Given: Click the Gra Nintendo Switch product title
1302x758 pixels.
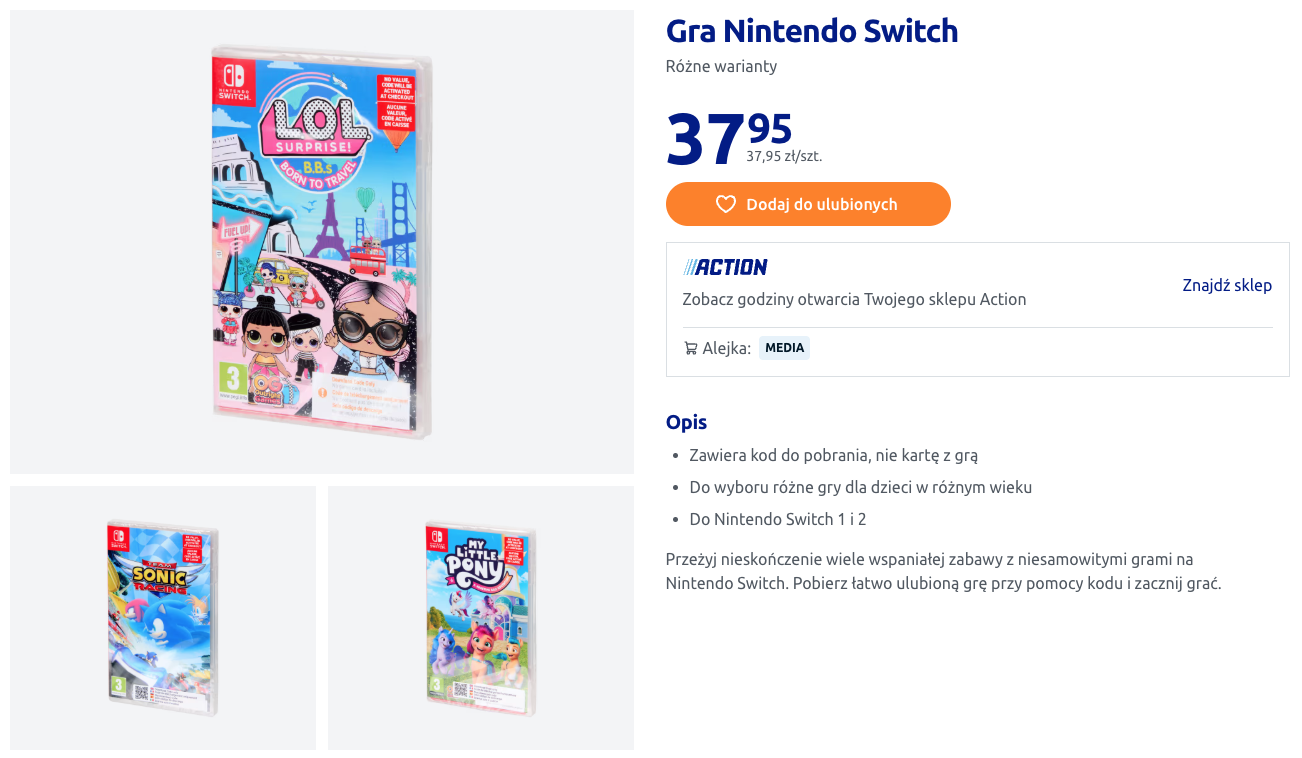Looking at the screenshot, I should click(x=812, y=31).
